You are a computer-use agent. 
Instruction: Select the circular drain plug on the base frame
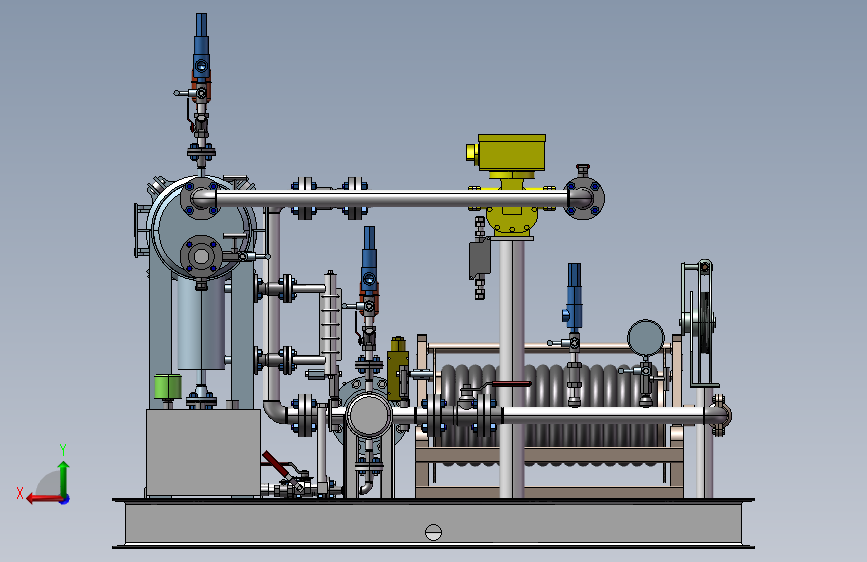tap(434, 532)
